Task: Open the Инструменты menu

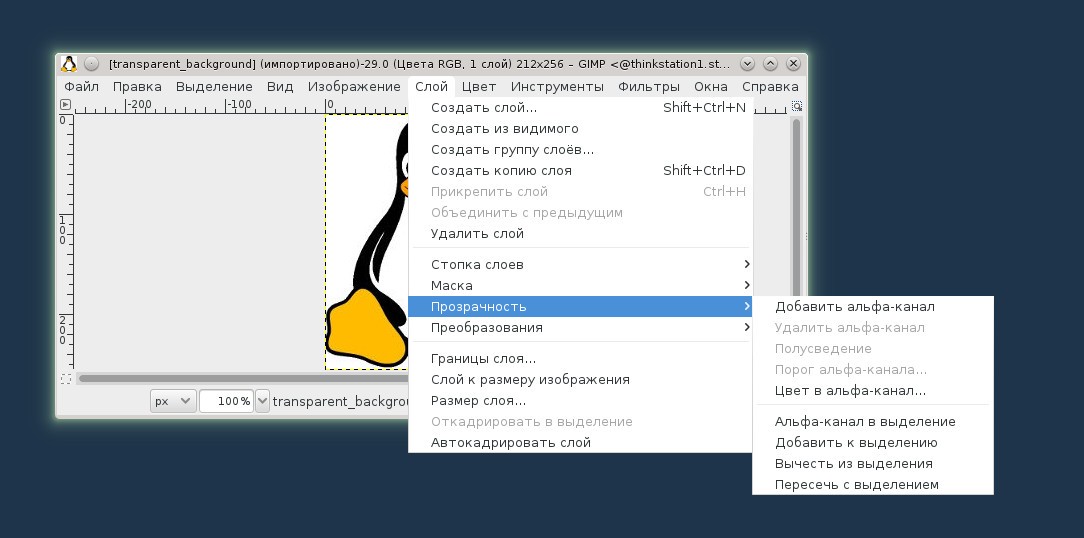Action: click(x=557, y=86)
